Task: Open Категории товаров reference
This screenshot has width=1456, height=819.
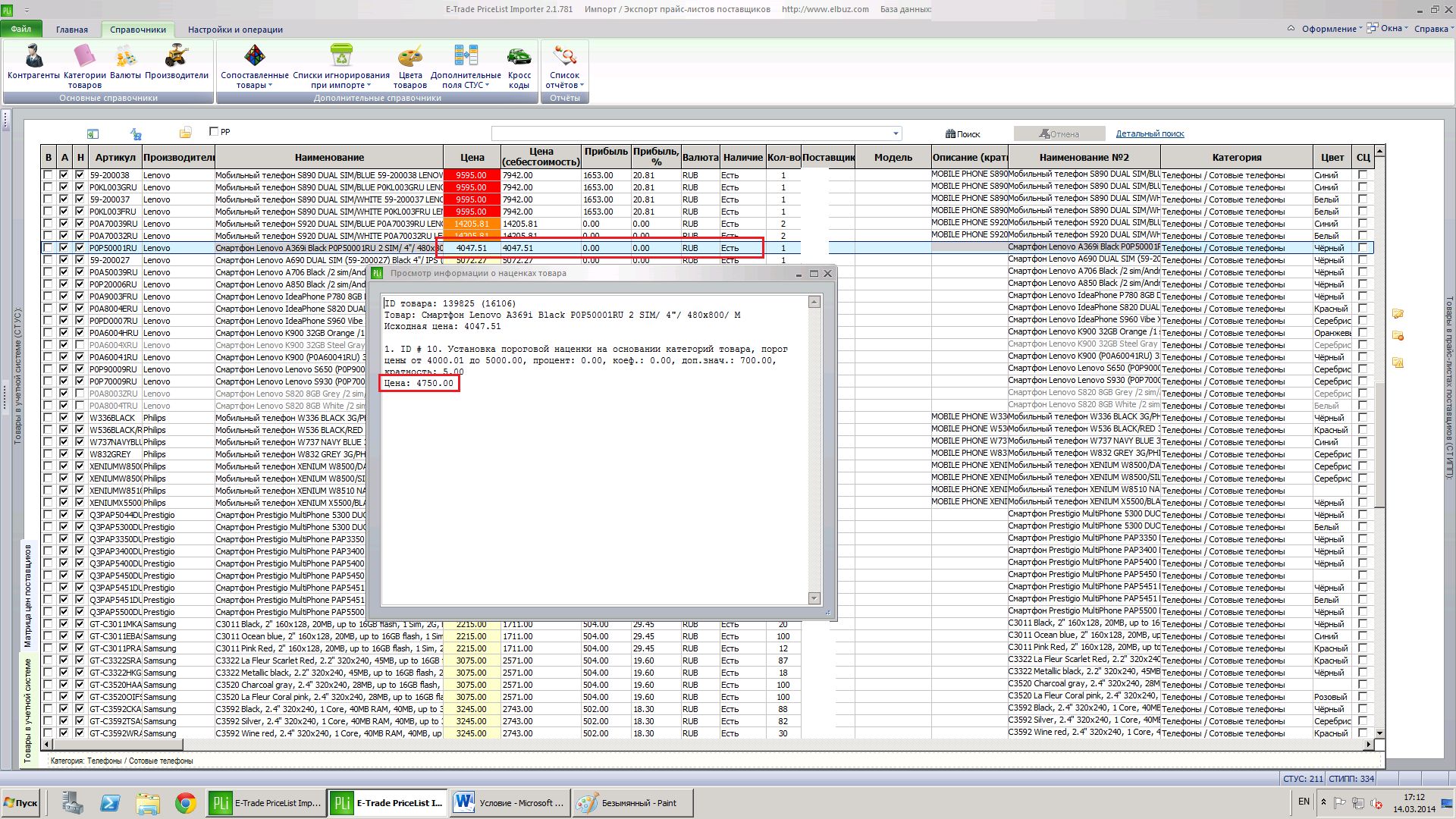Action: click(84, 67)
